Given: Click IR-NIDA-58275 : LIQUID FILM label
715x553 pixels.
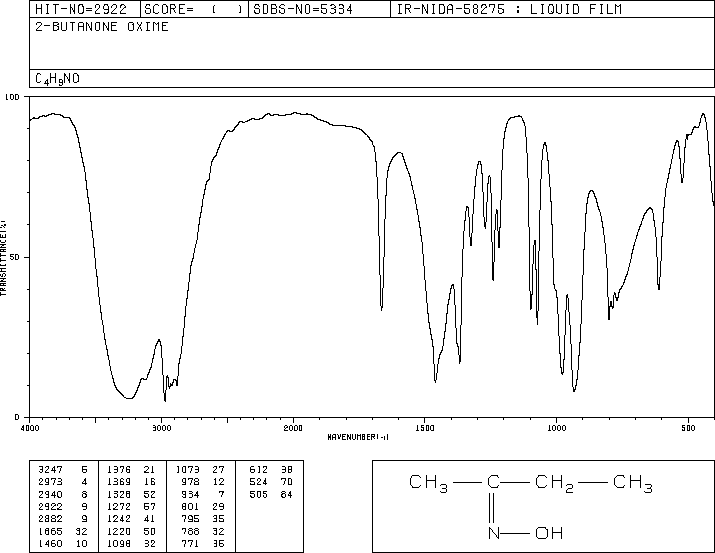Looking at the screenshot, I should 509,9.
